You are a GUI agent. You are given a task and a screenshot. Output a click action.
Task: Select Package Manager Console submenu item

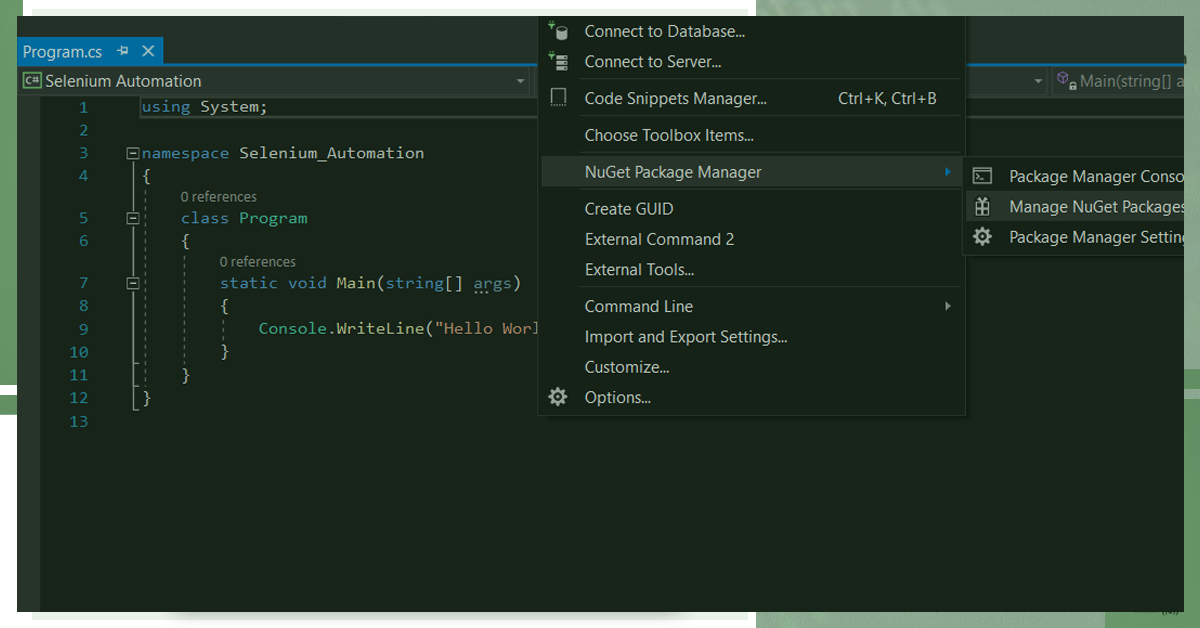coord(1075,176)
